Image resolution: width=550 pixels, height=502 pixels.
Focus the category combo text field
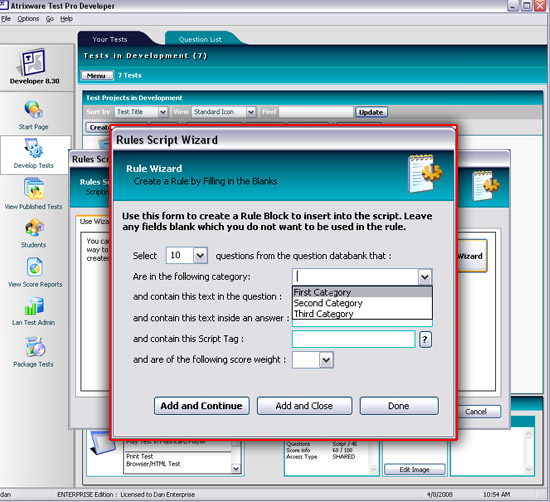coord(355,277)
